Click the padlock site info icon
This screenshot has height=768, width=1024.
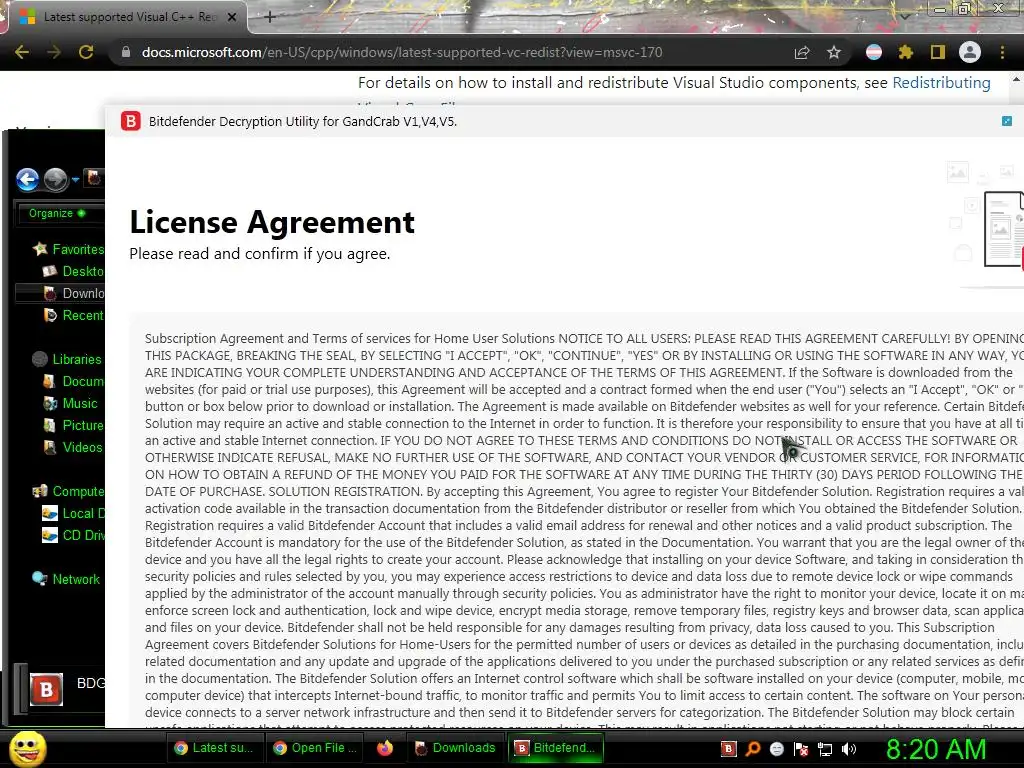(126, 52)
